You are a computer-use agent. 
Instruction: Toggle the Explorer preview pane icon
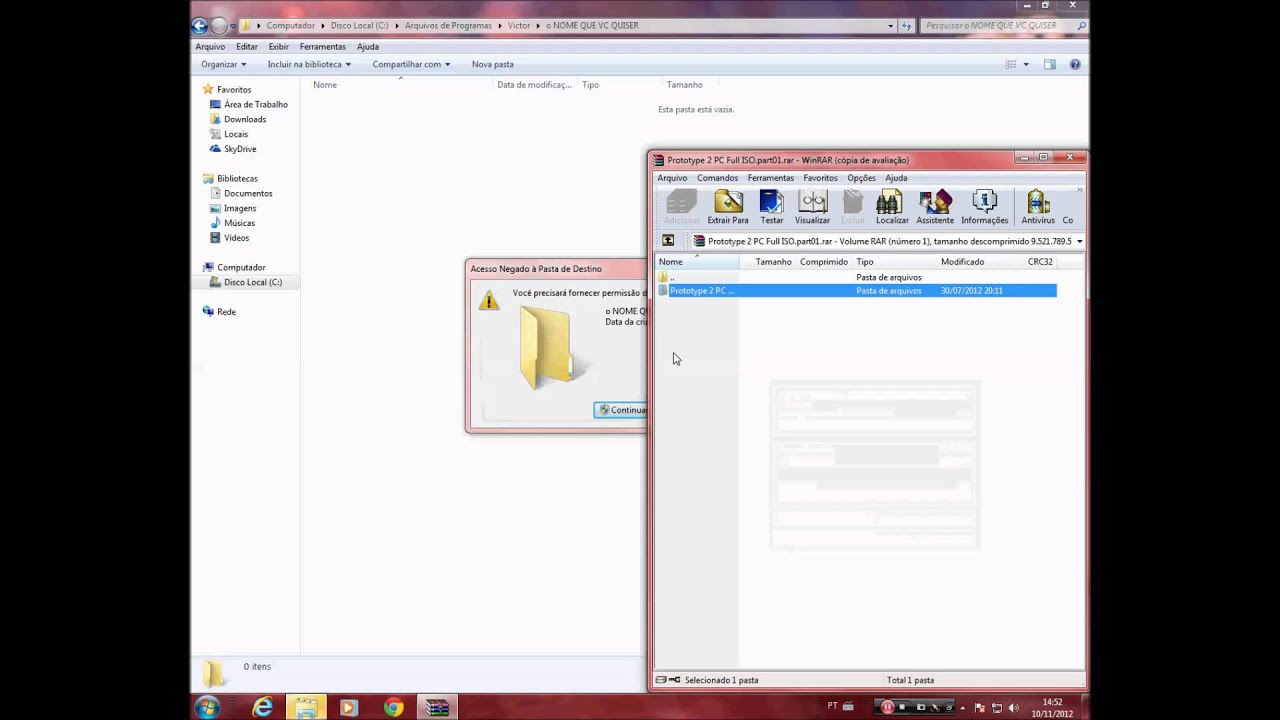[x=1049, y=64]
